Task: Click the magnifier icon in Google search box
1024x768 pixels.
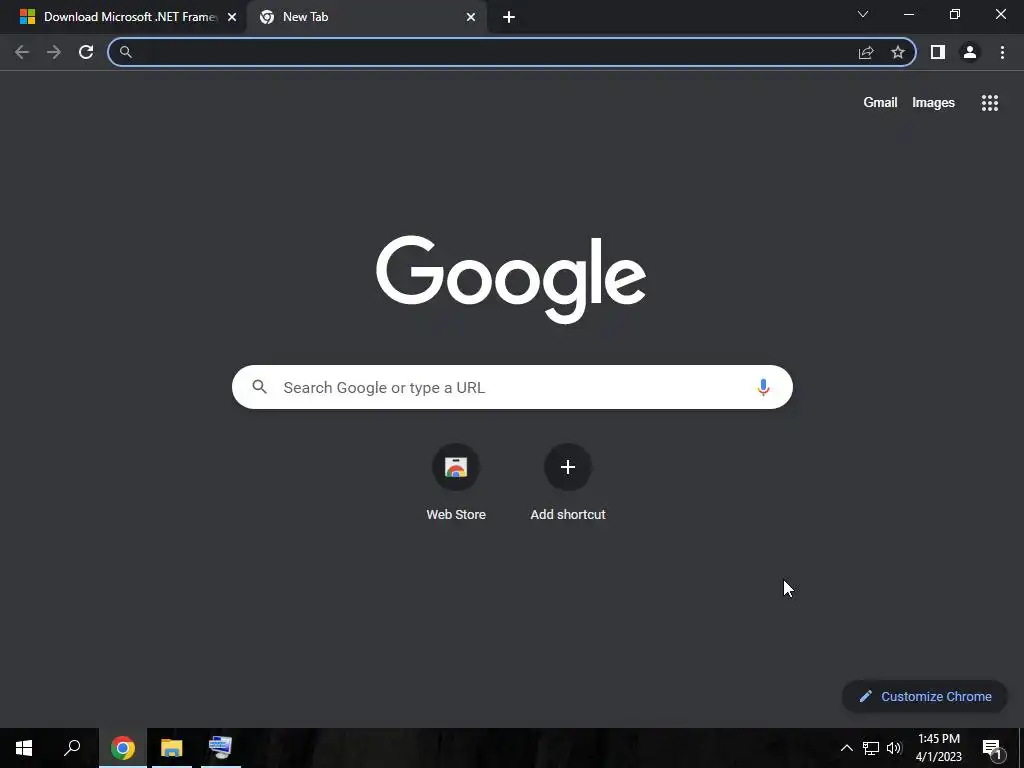Action: (259, 387)
